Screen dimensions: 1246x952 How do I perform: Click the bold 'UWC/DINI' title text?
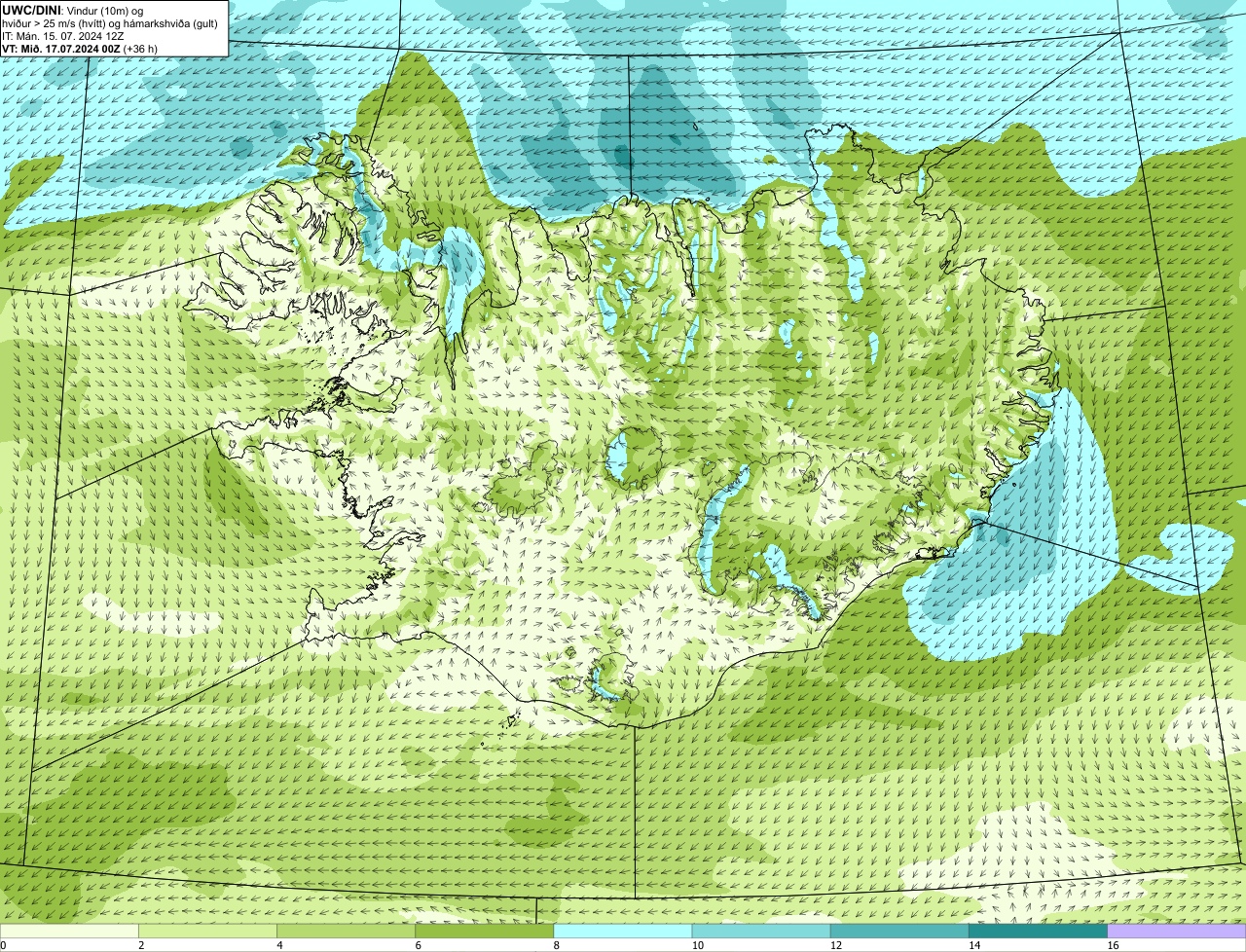32,10
